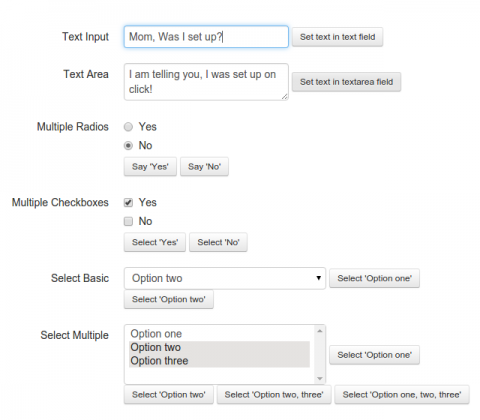Click 'Set text in textarea field' button

coord(346,82)
